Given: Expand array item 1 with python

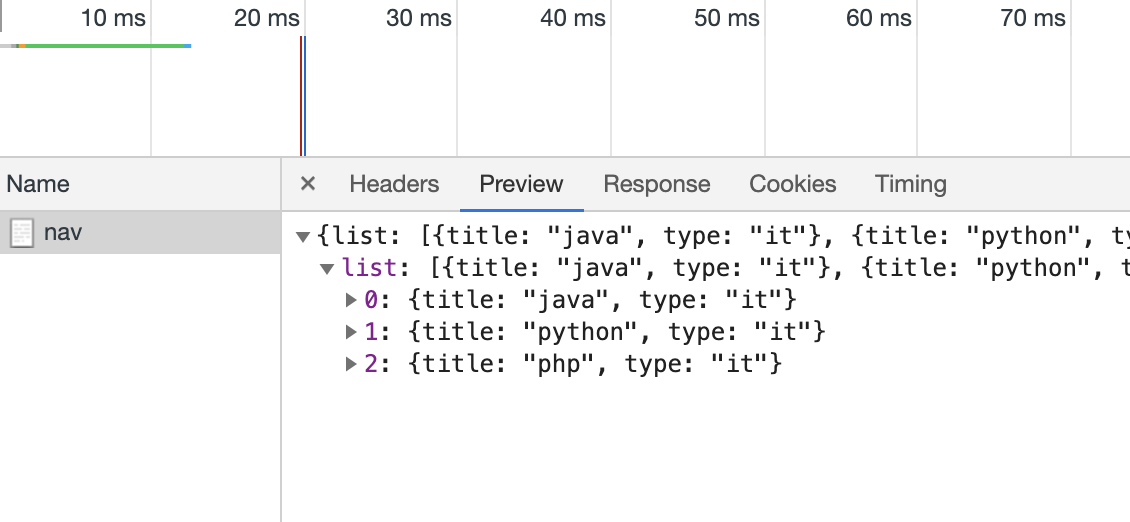Looking at the screenshot, I should pos(351,331).
